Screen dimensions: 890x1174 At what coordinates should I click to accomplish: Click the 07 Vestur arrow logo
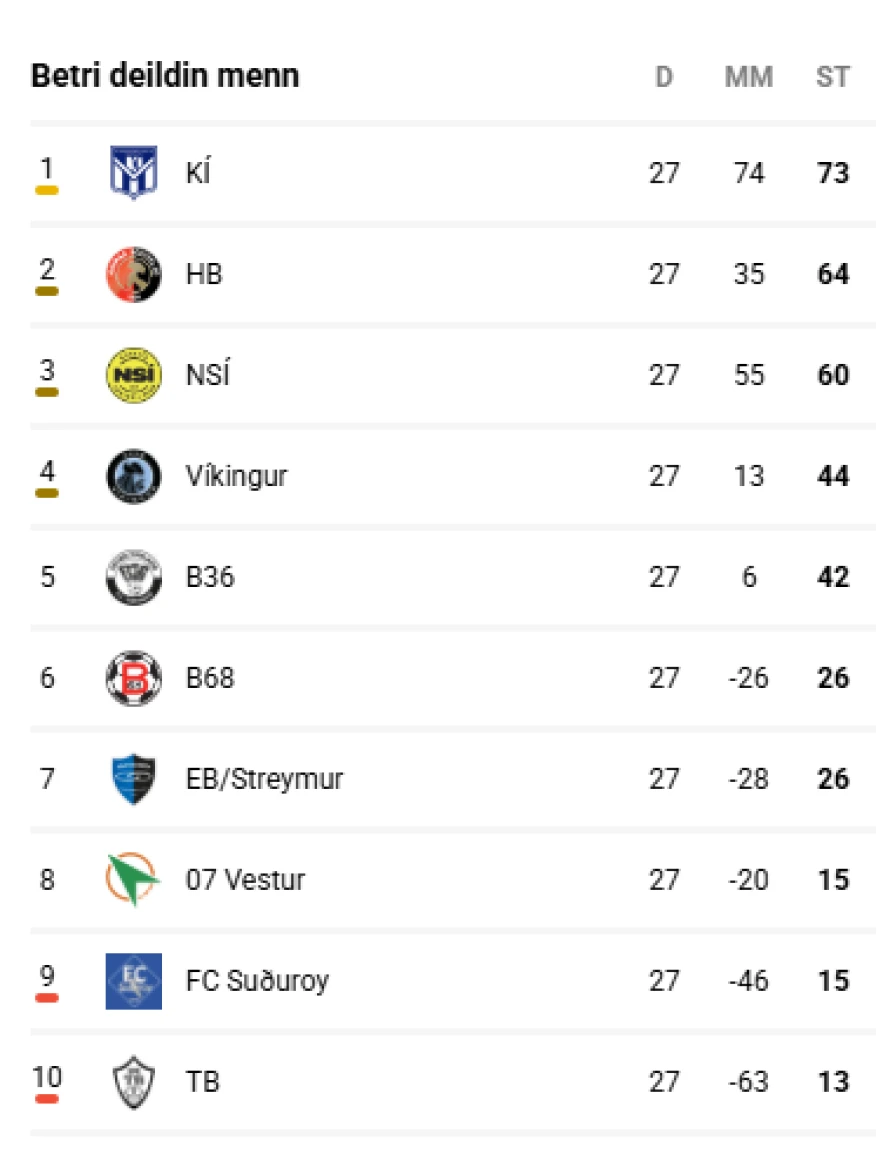(133, 880)
